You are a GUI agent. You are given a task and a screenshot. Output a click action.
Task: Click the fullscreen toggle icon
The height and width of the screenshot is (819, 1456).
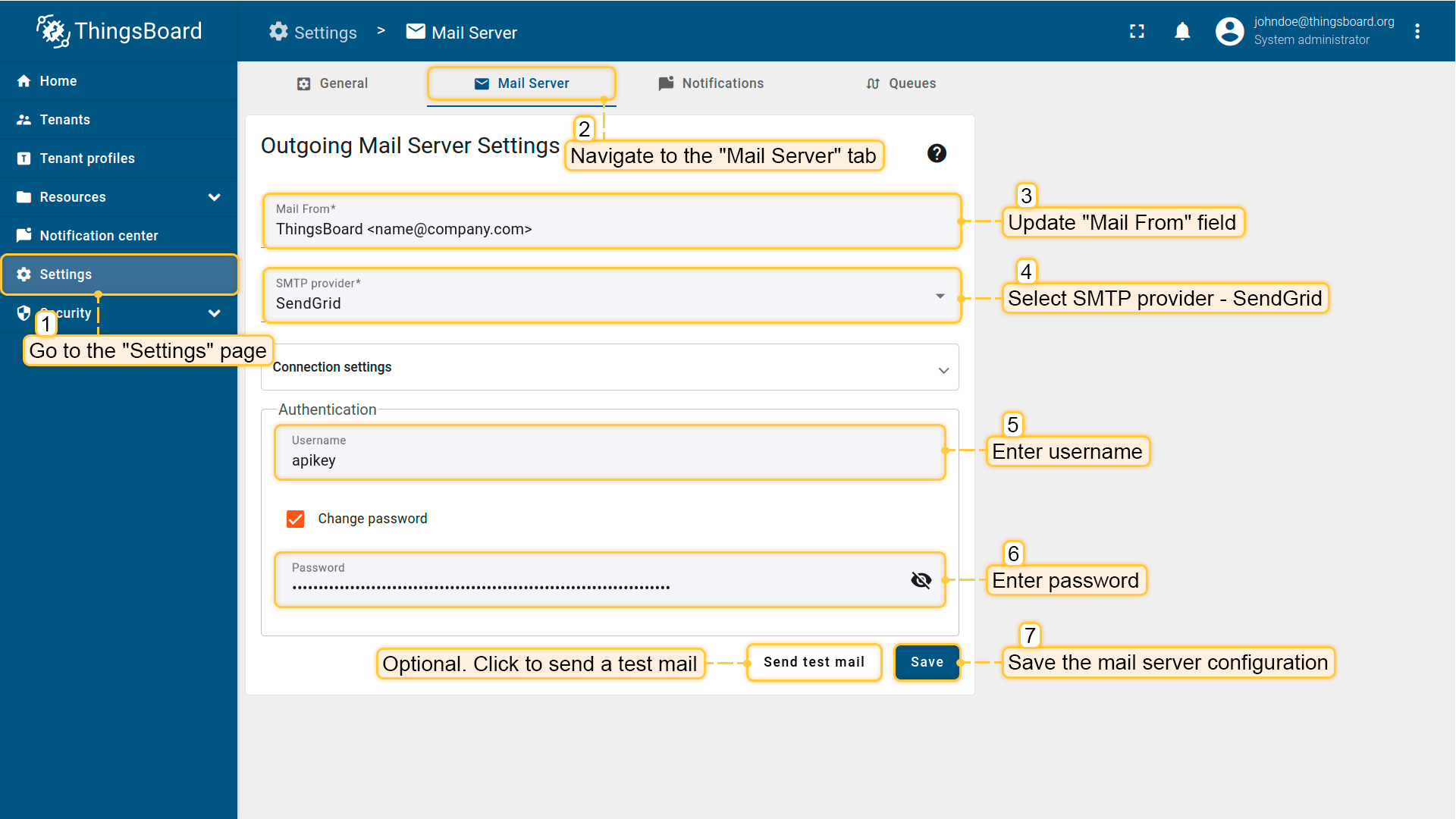tap(1137, 31)
